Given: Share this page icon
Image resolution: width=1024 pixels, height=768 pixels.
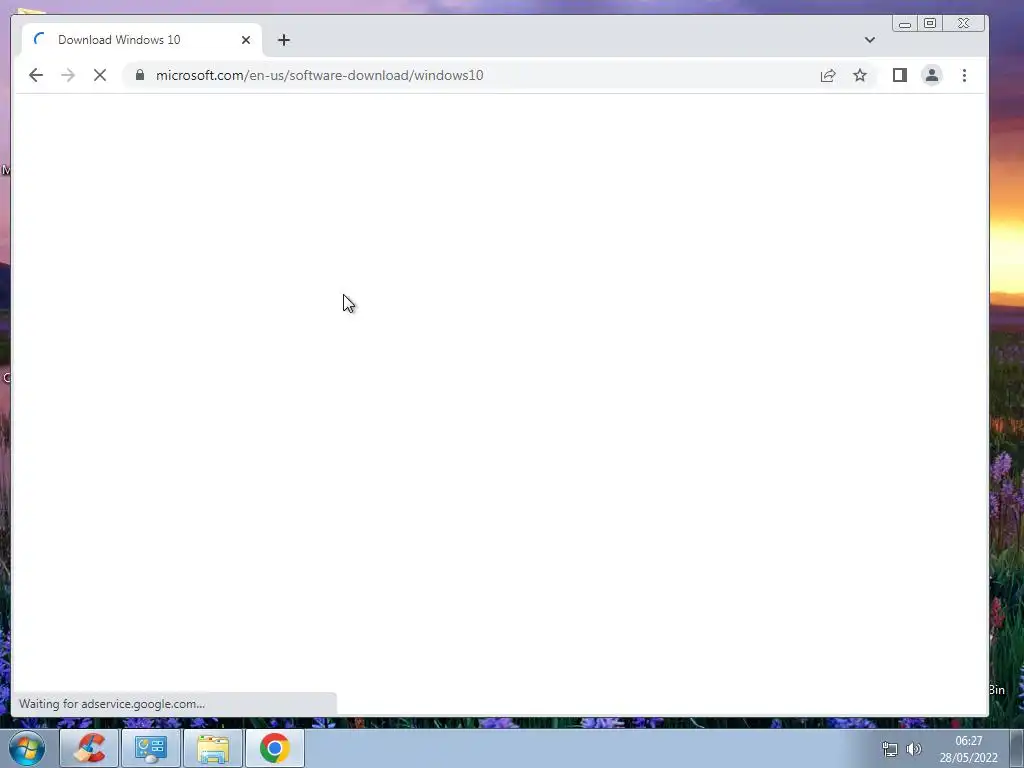Looking at the screenshot, I should [x=828, y=75].
